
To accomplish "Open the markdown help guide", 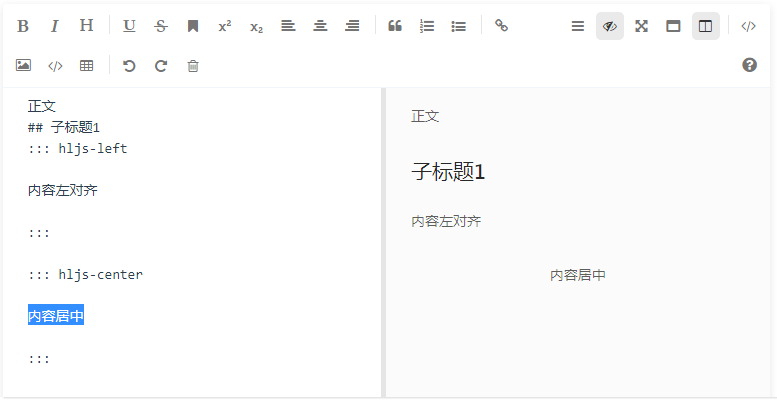I will (749, 65).
